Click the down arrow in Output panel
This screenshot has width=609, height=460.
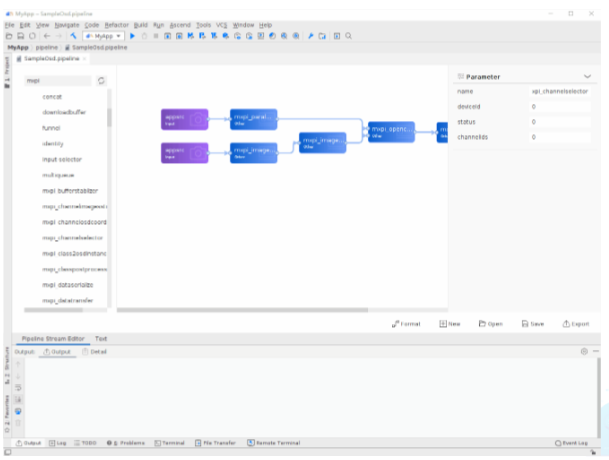point(18,376)
